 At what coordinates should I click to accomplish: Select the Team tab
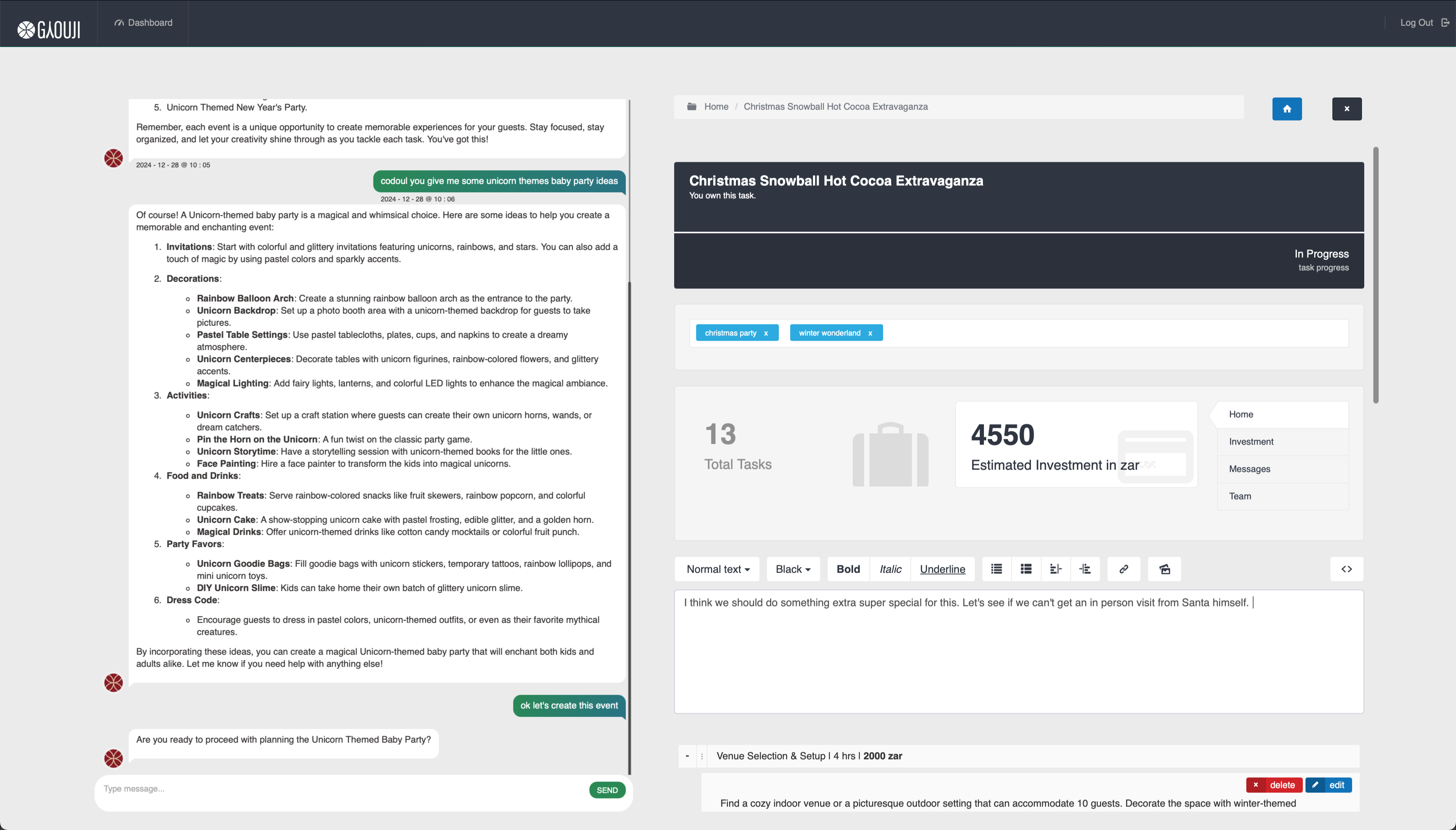1283,496
